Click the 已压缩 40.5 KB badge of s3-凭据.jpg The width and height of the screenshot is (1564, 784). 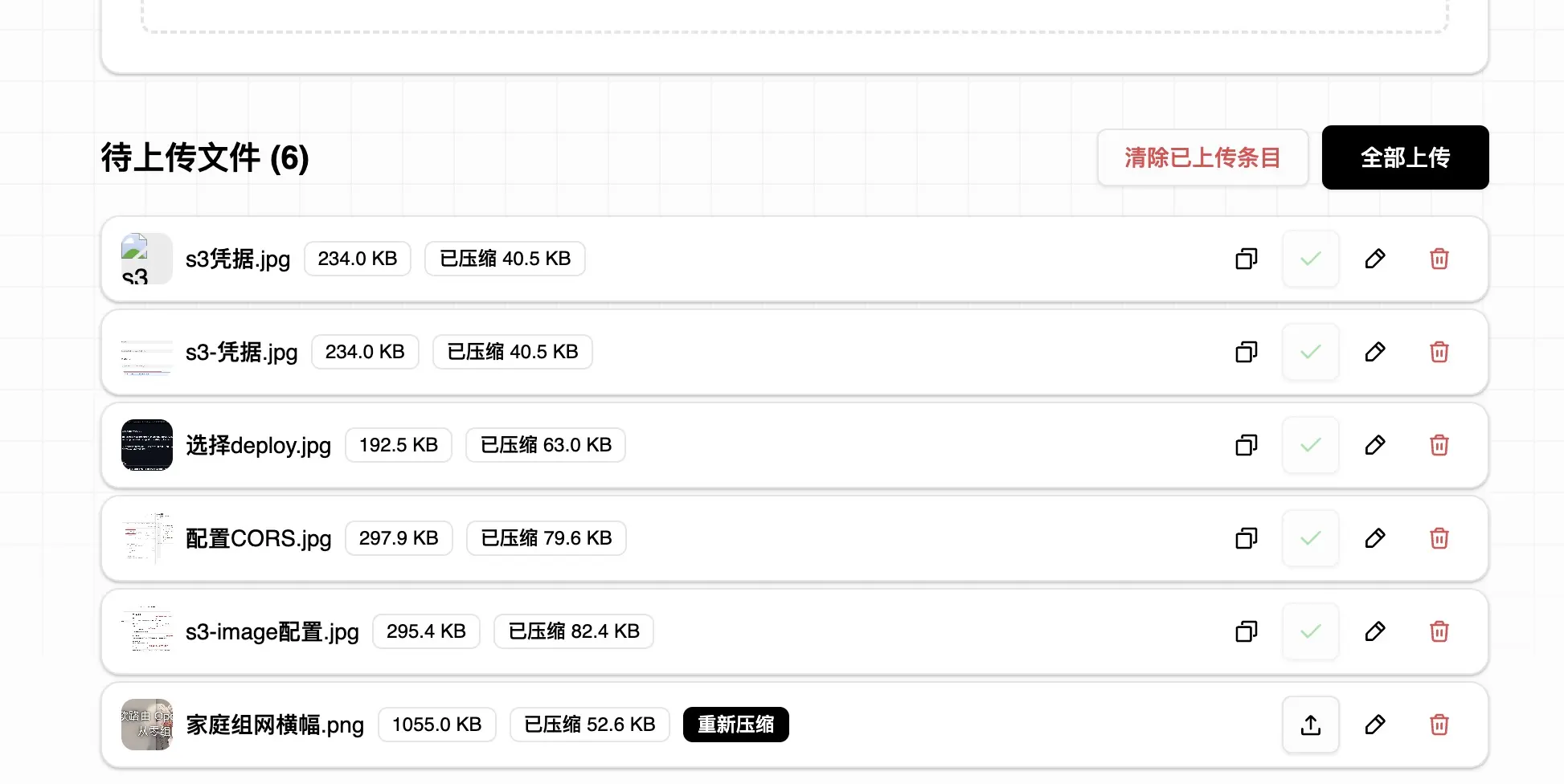point(513,352)
